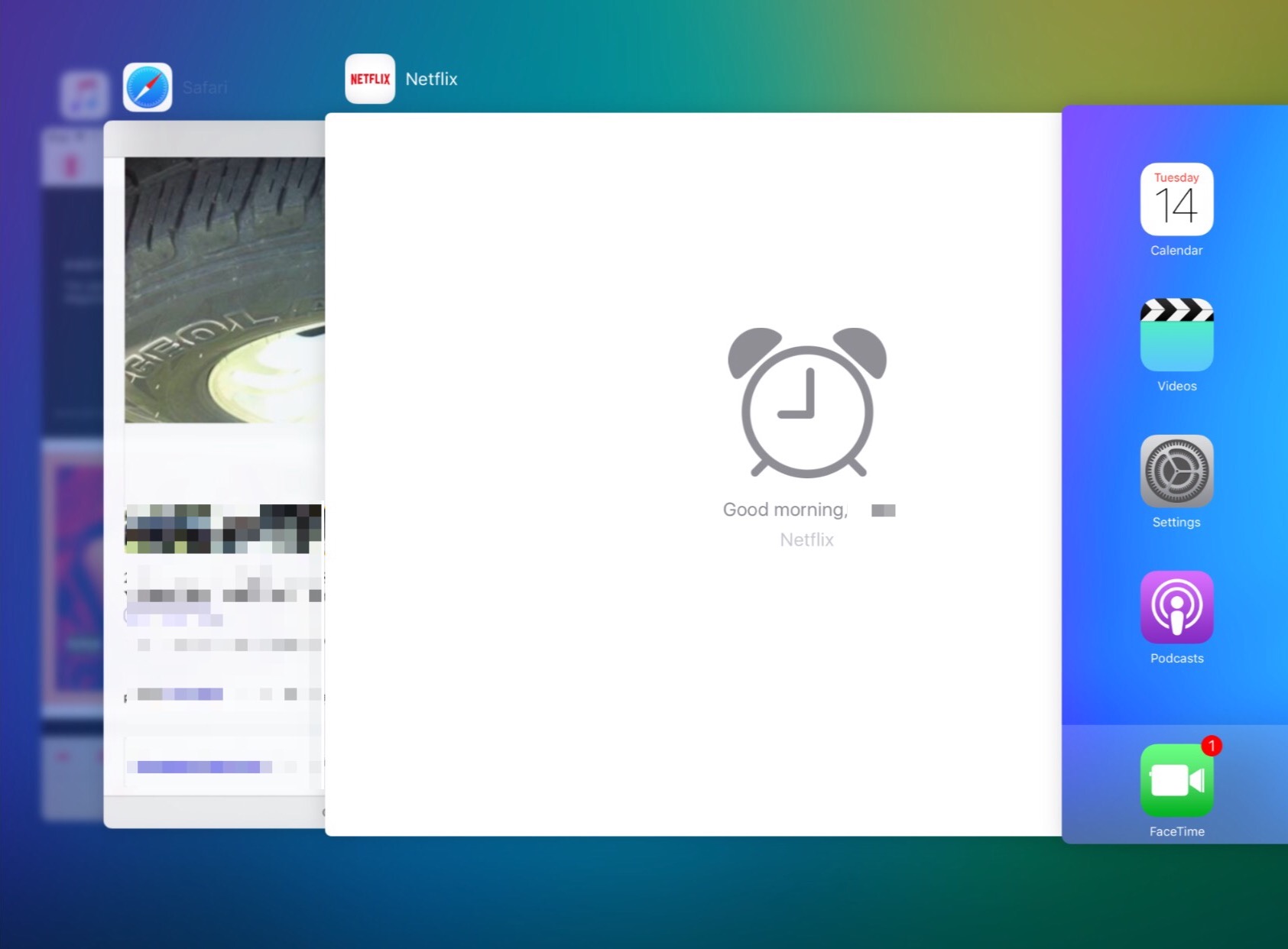Screen dimensions: 1288x949
Task: Tap the Netflix app icon above the card
Action: click(x=370, y=79)
